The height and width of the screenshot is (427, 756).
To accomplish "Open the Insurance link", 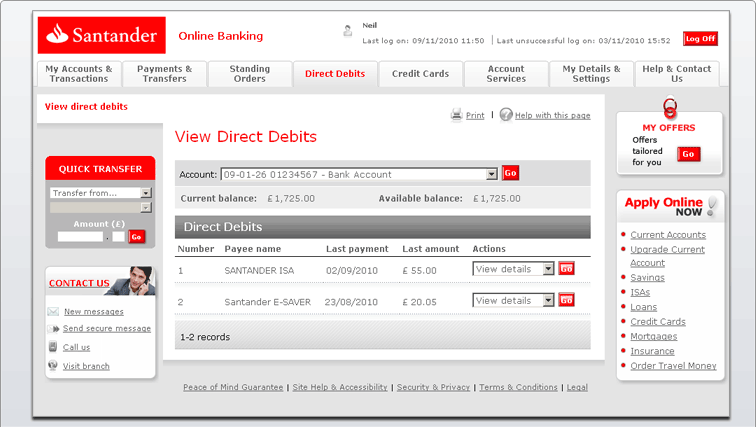I will pos(652,351).
